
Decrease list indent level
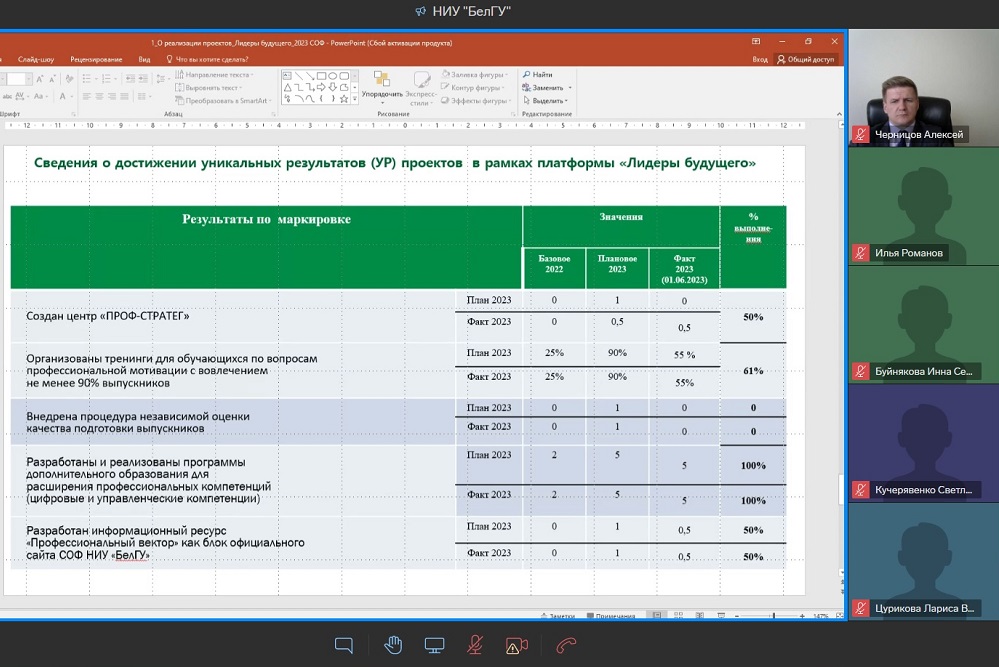tap(130, 79)
